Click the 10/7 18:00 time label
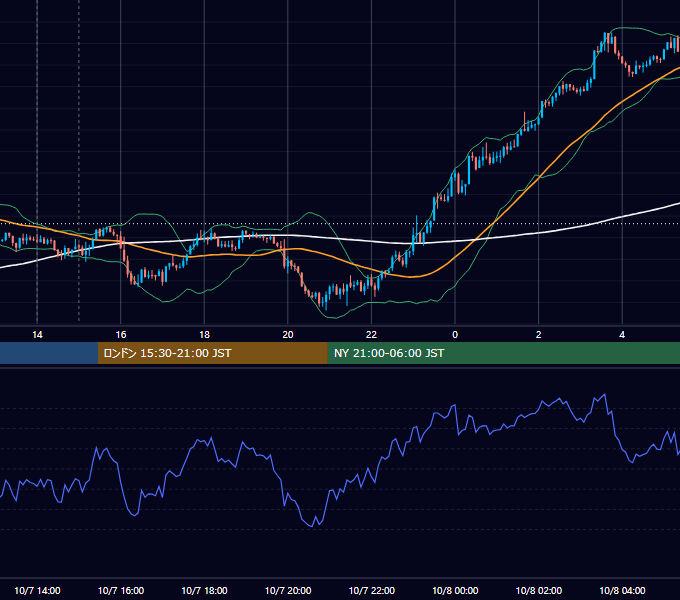The image size is (680, 600). coord(204,590)
